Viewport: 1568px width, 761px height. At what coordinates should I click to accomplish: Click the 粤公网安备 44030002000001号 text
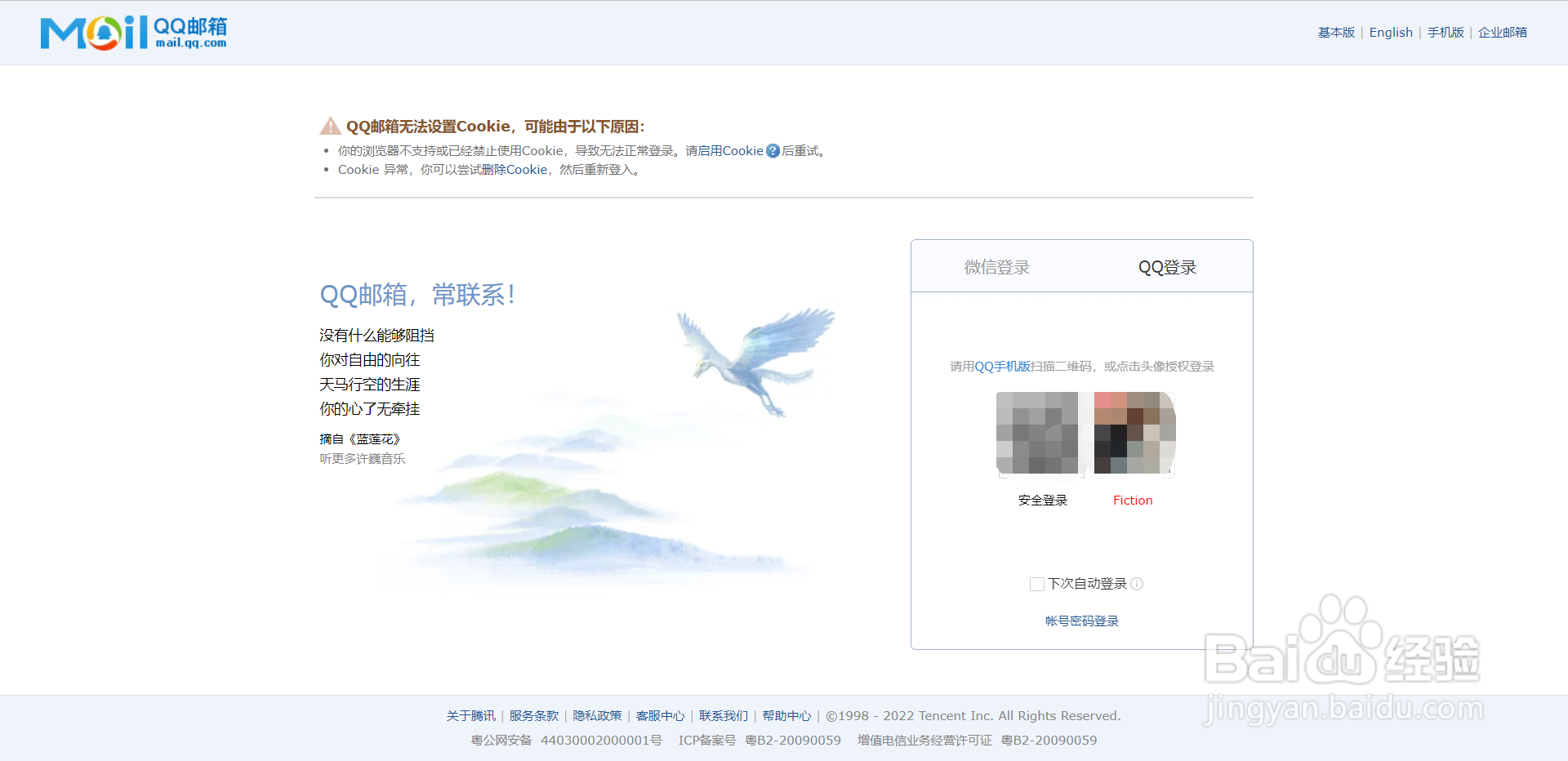pyautogui.click(x=567, y=741)
